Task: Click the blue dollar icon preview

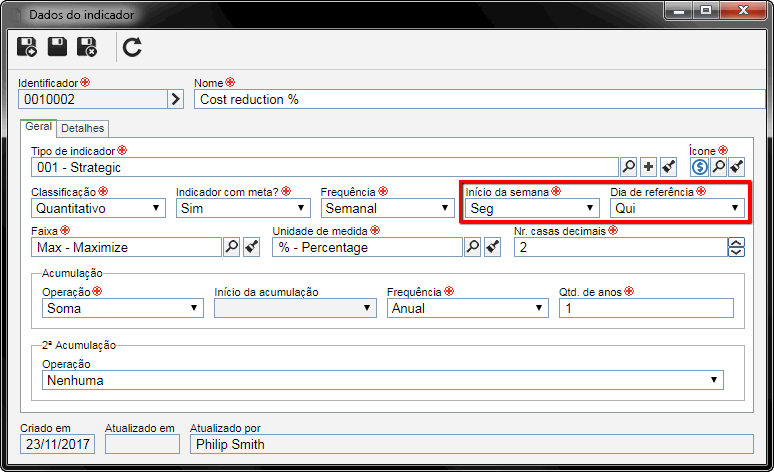Action: (x=699, y=167)
